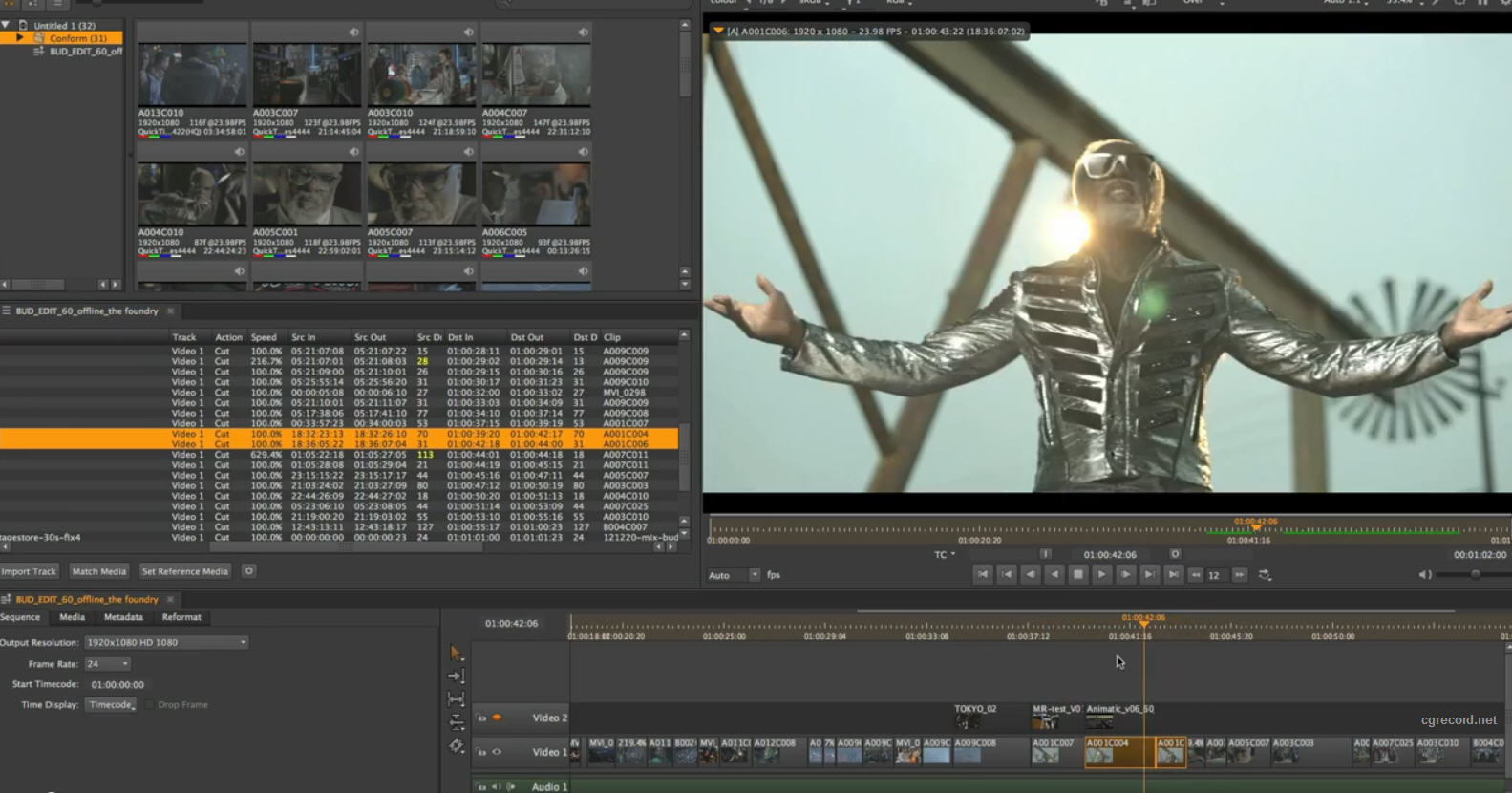Select spreadsheet row with clip A007C011 629.4%

click(x=339, y=455)
